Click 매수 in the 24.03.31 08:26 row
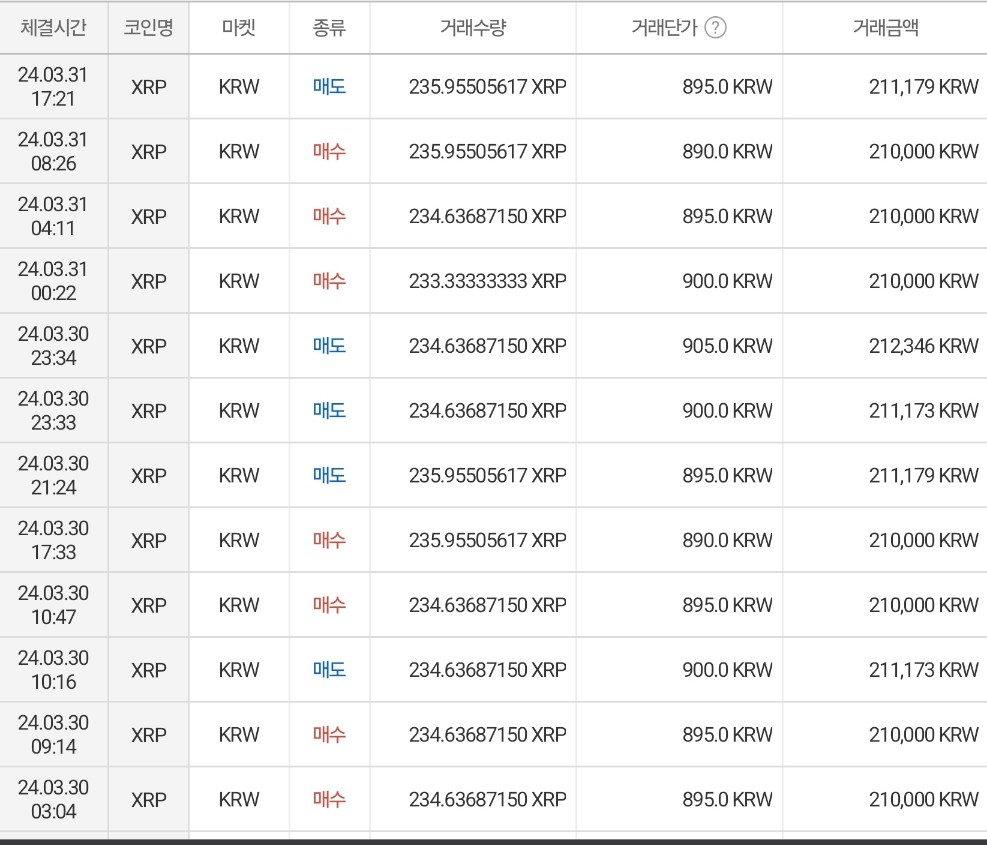Image resolution: width=987 pixels, height=845 pixels. pyautogui.click(x=329, y=152)
